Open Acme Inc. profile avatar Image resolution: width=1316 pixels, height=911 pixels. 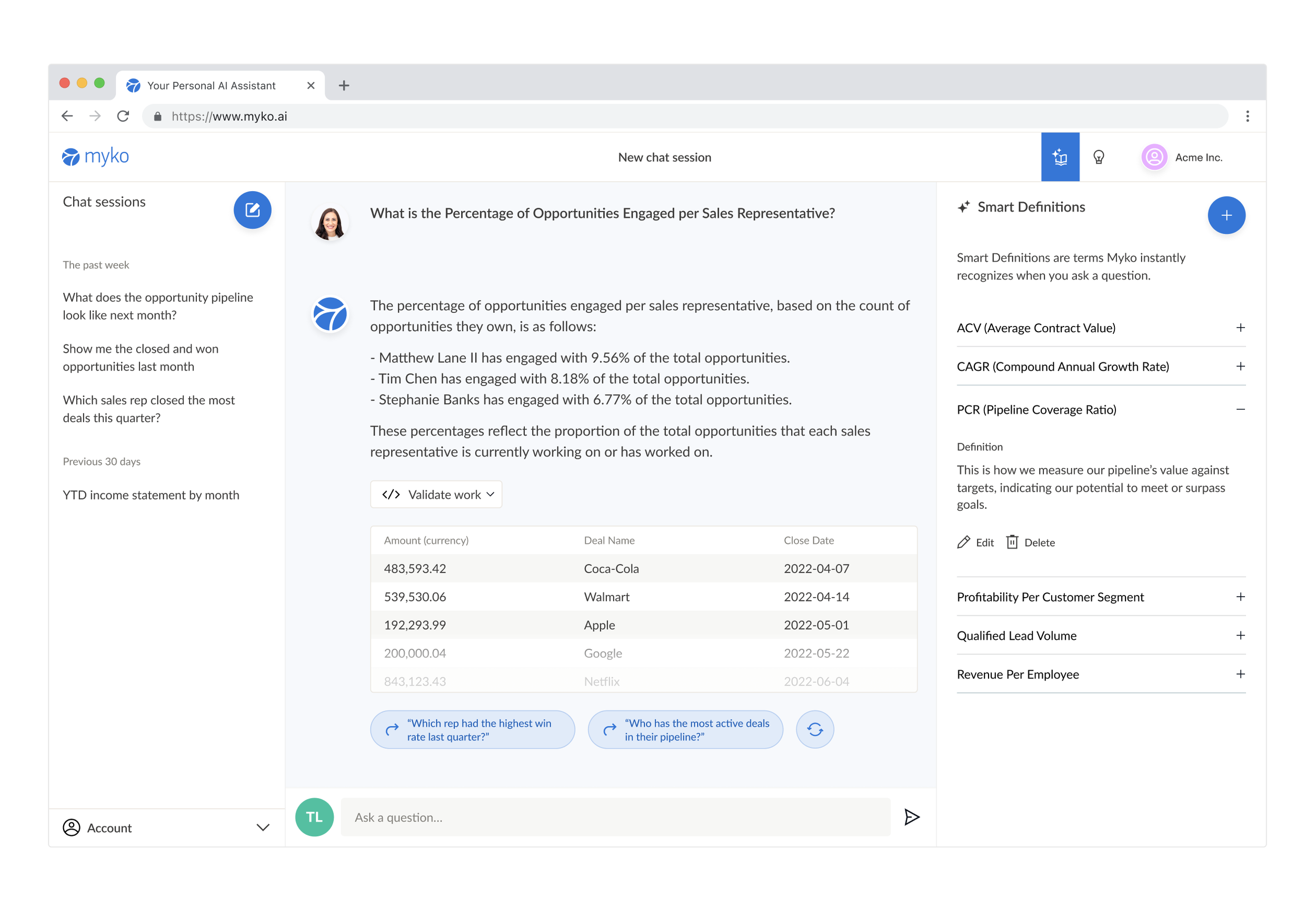[1154, 157]
